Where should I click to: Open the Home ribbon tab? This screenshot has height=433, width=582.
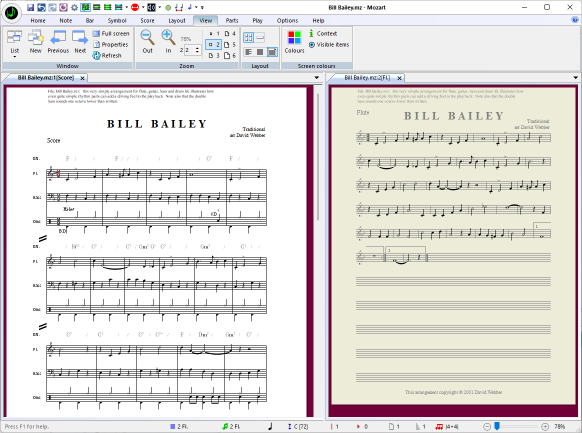click(x=38, y=20)
